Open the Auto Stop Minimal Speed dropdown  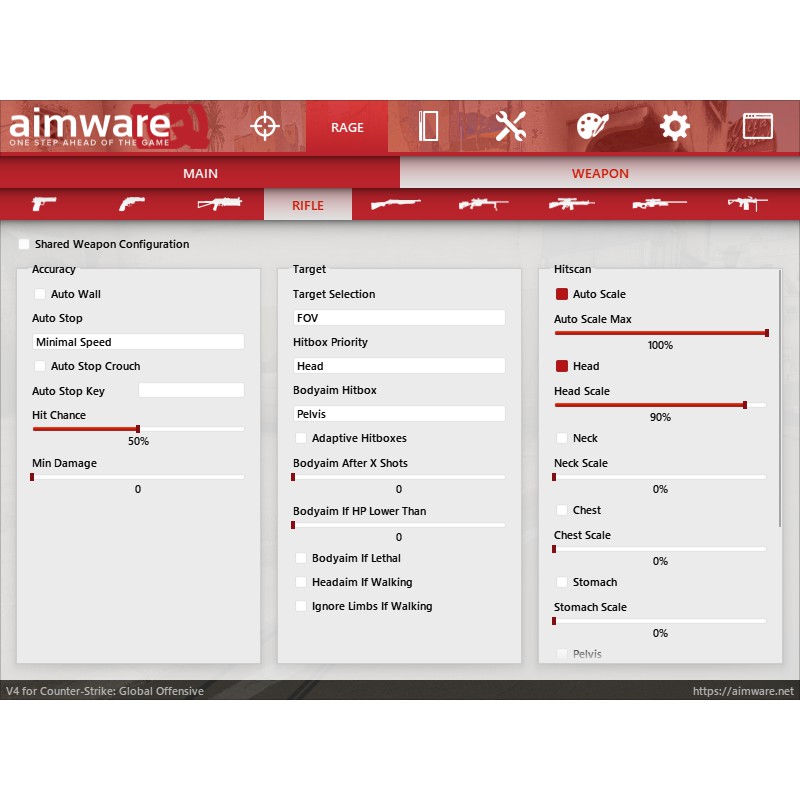pos(138,342)
